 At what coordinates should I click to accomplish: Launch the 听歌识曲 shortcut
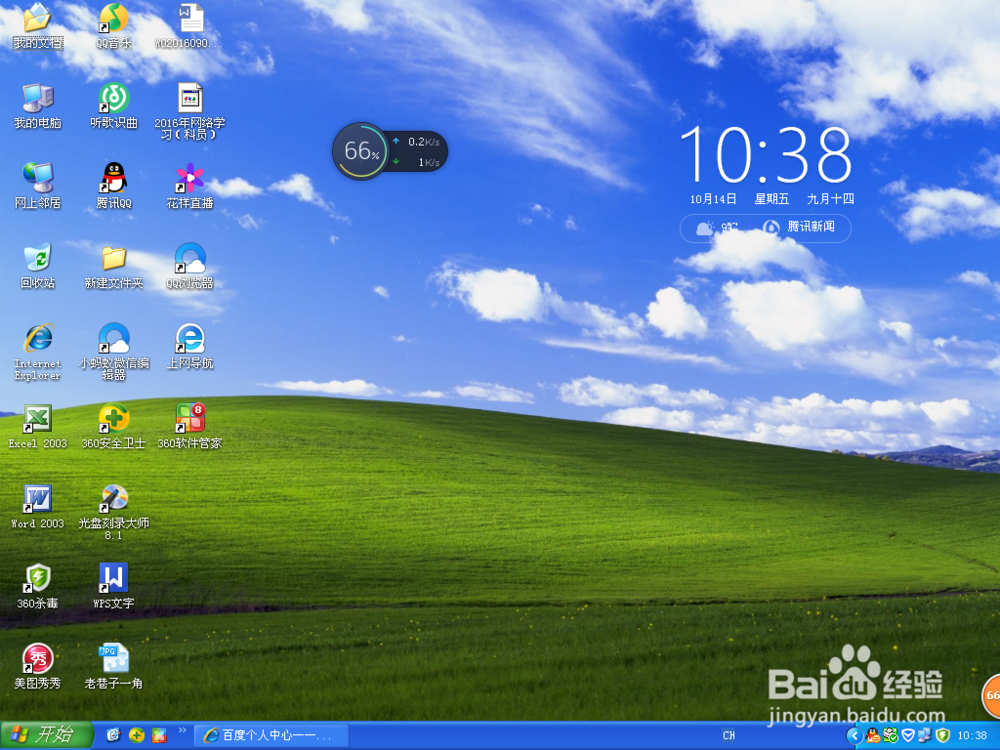(x=114, y=106)
